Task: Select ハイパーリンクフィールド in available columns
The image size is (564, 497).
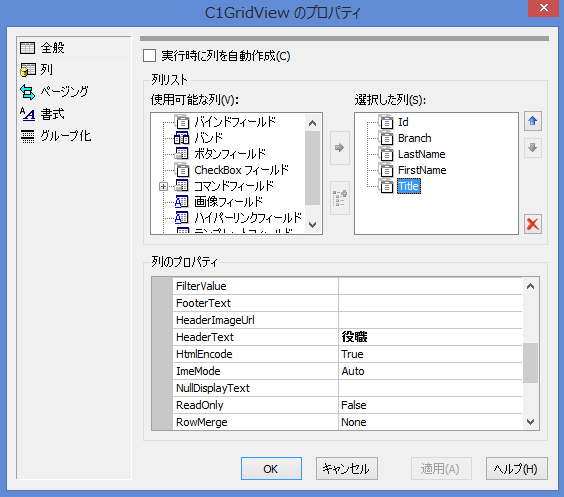Action: pos(248,218)
